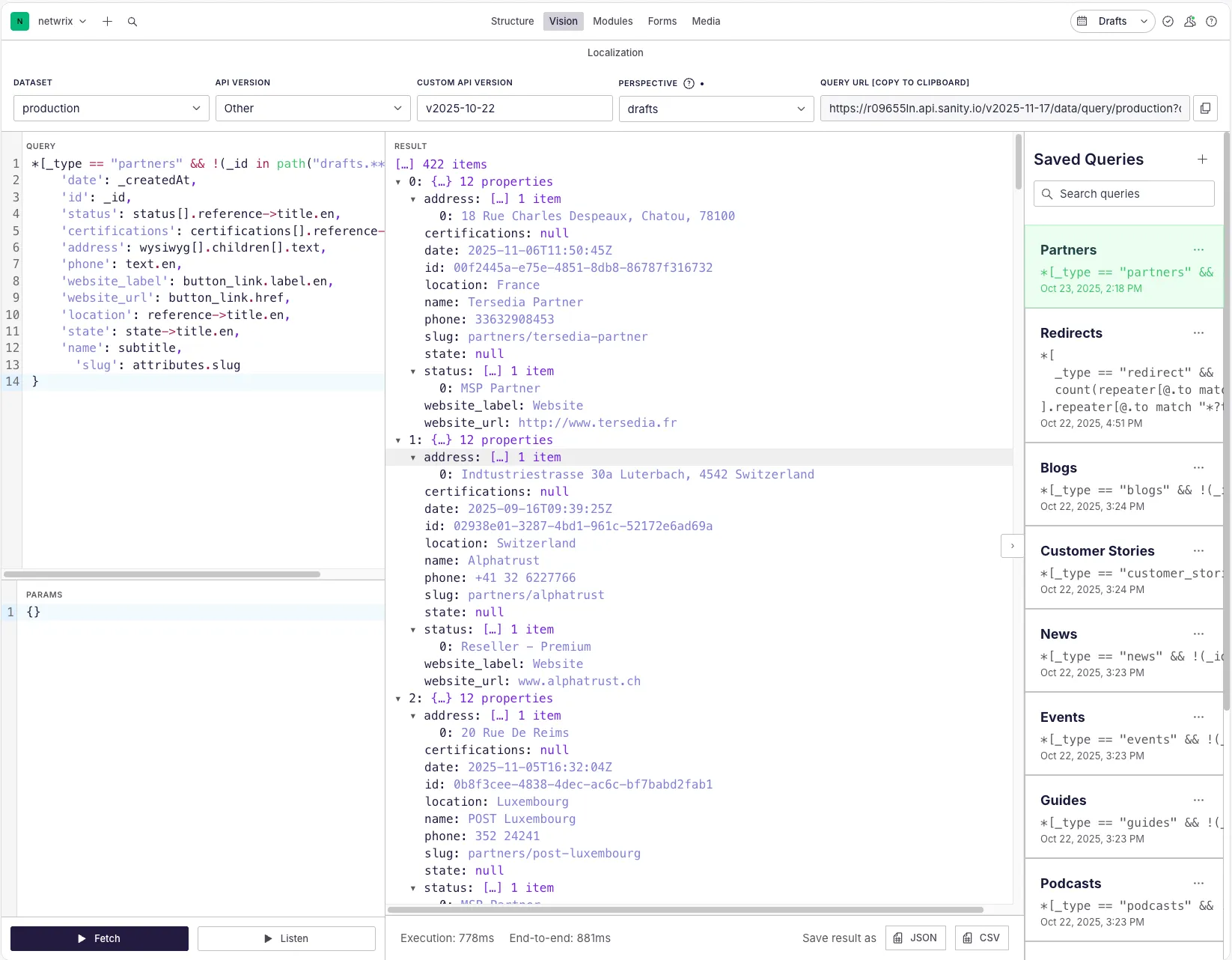
Task: Load the Events saved query
Action: coord(1123,735)
